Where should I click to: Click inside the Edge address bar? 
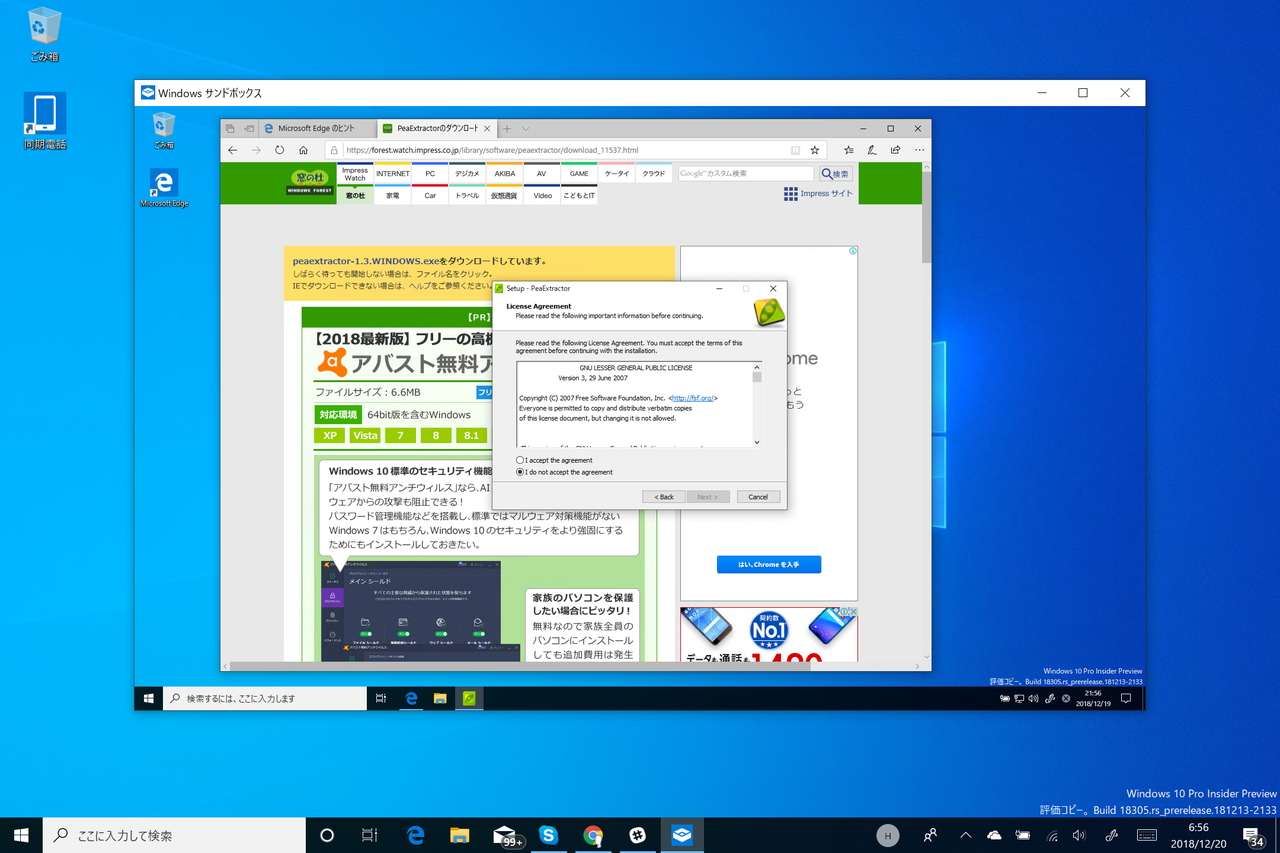(552, 150)
